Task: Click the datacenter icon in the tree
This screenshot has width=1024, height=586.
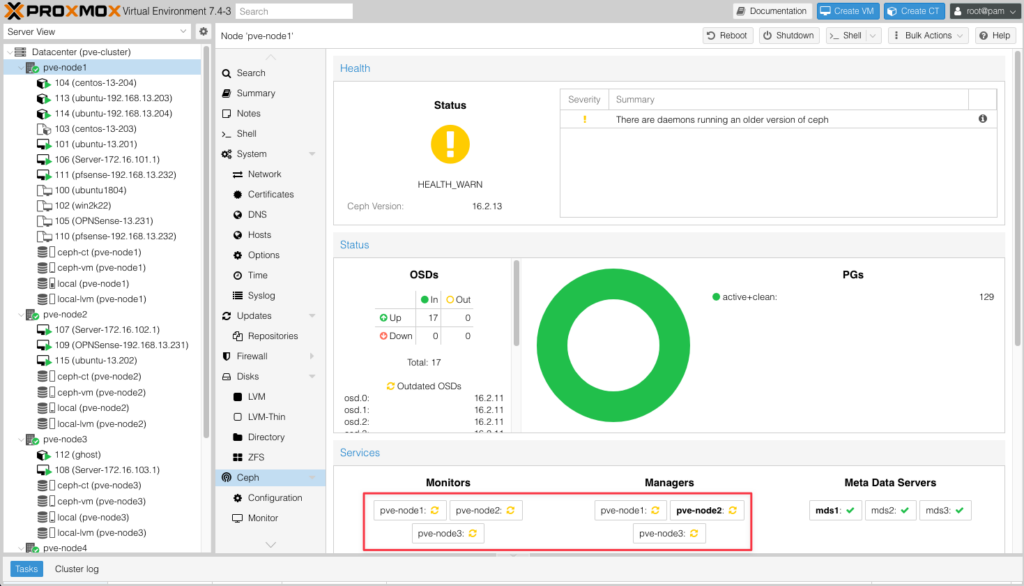Action: (20, 52)
